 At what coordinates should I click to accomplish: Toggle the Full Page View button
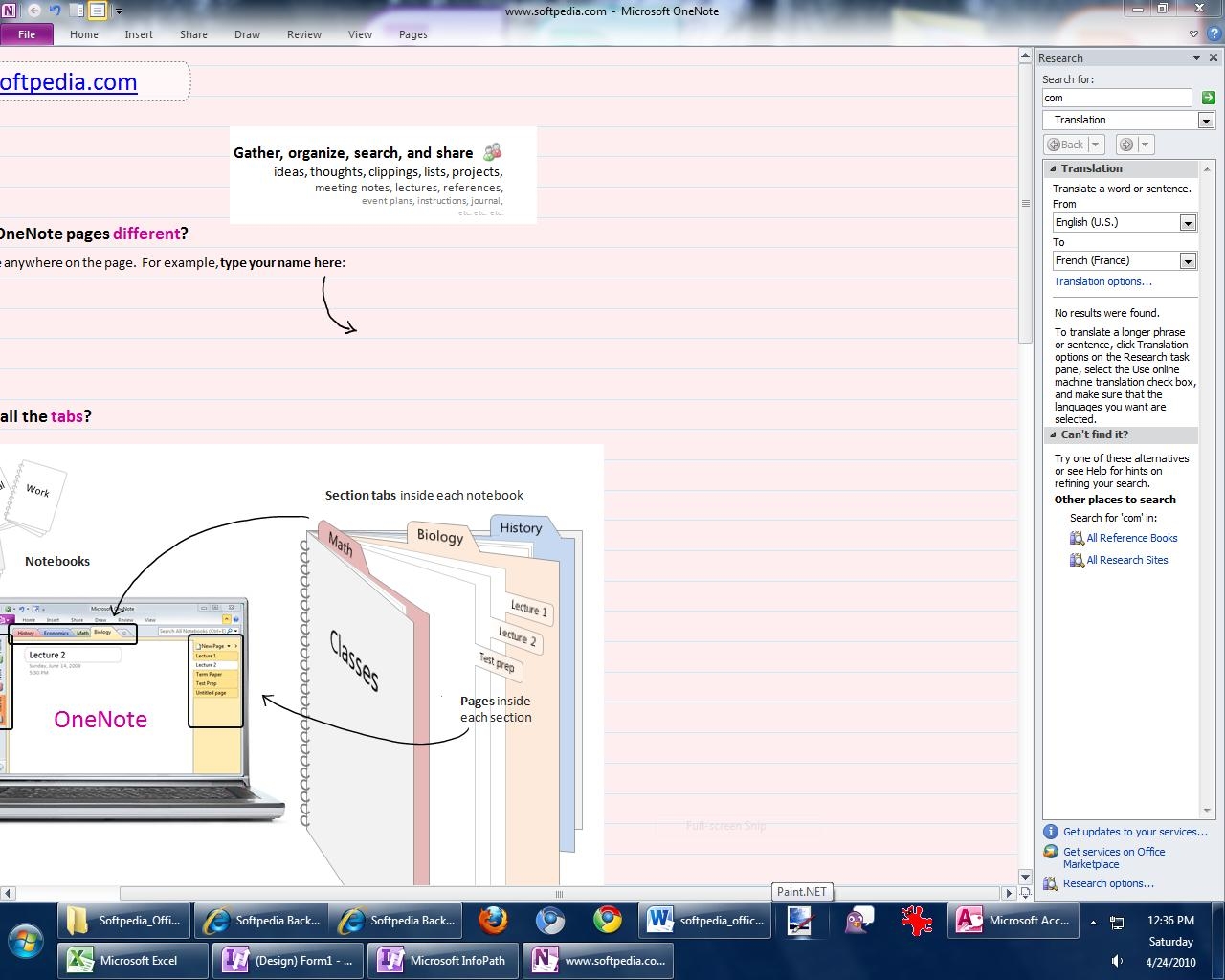97,11
